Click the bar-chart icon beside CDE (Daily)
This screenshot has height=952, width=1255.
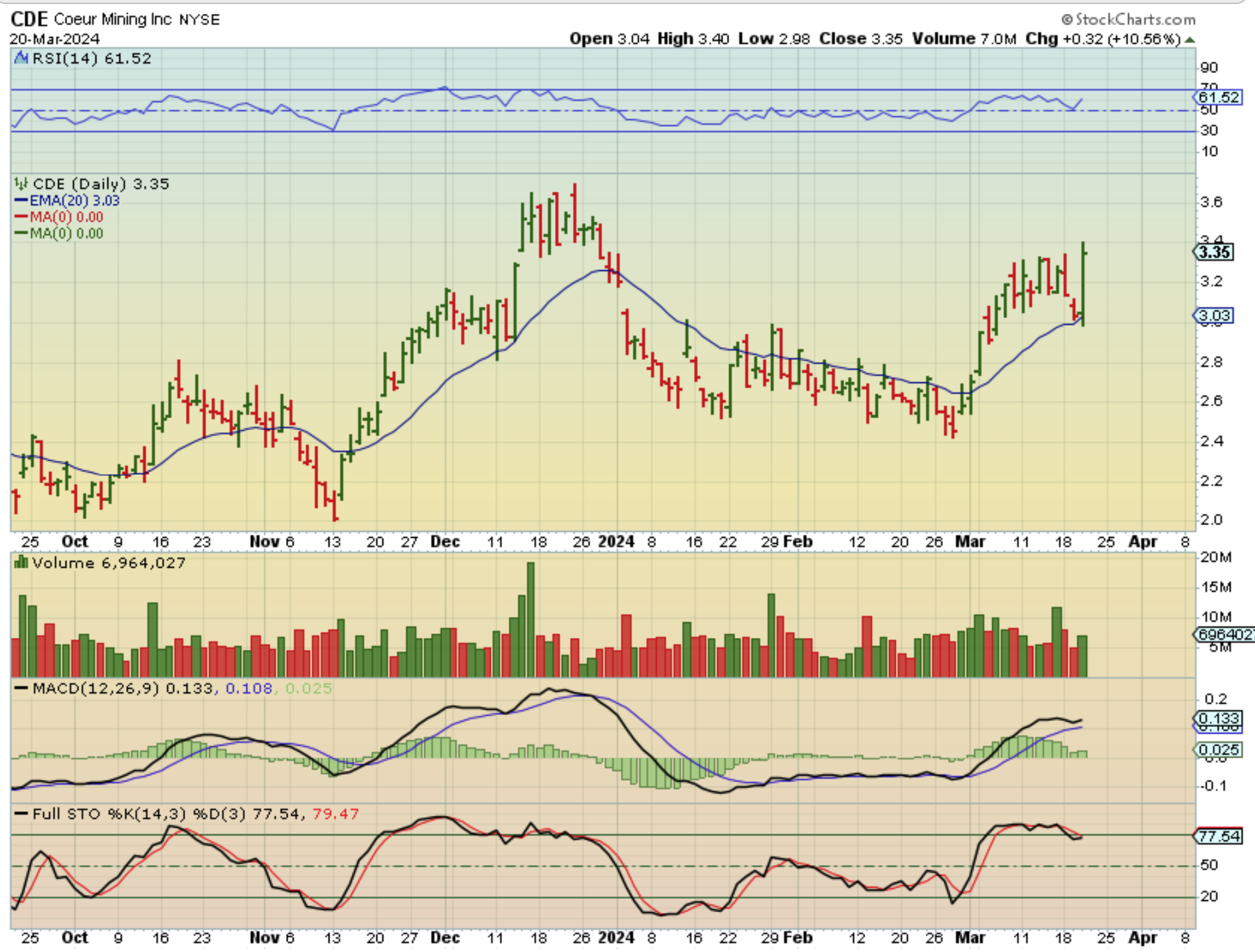[22, 184]
